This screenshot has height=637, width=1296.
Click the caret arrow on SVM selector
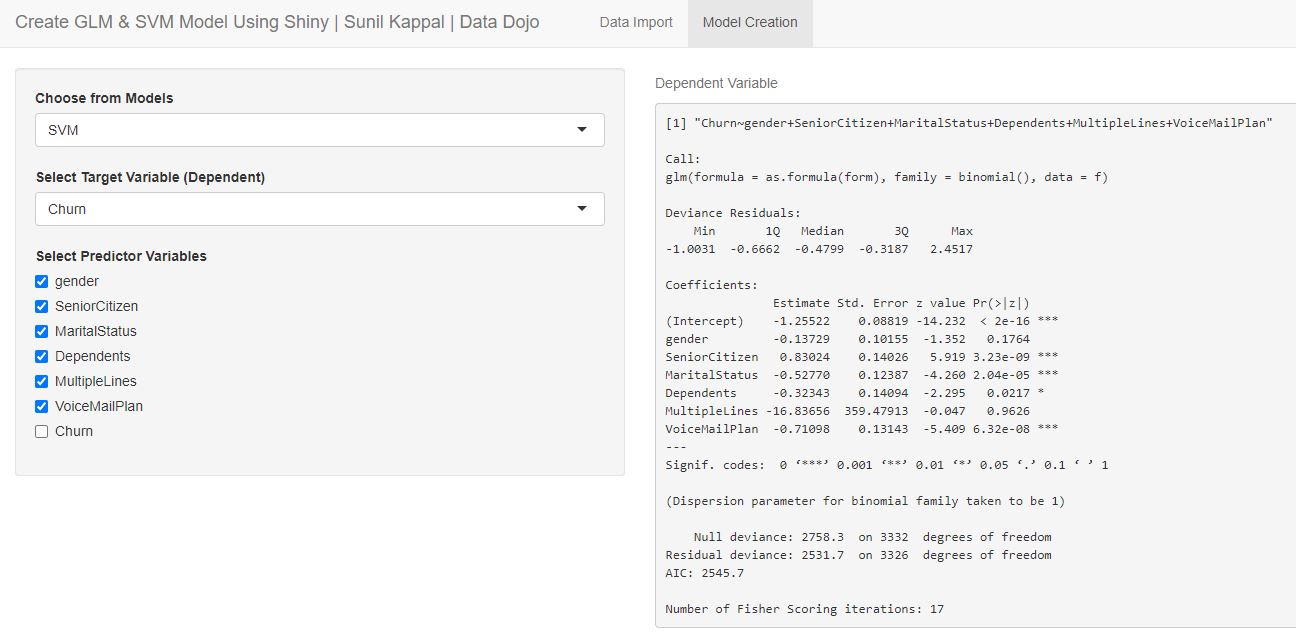coord(582,130)
